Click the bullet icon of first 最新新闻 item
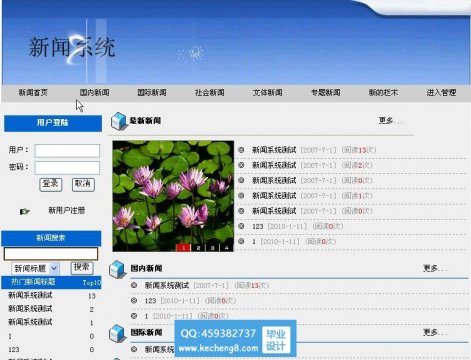Viewport: 471px width, 360px height. coord(241,150)
